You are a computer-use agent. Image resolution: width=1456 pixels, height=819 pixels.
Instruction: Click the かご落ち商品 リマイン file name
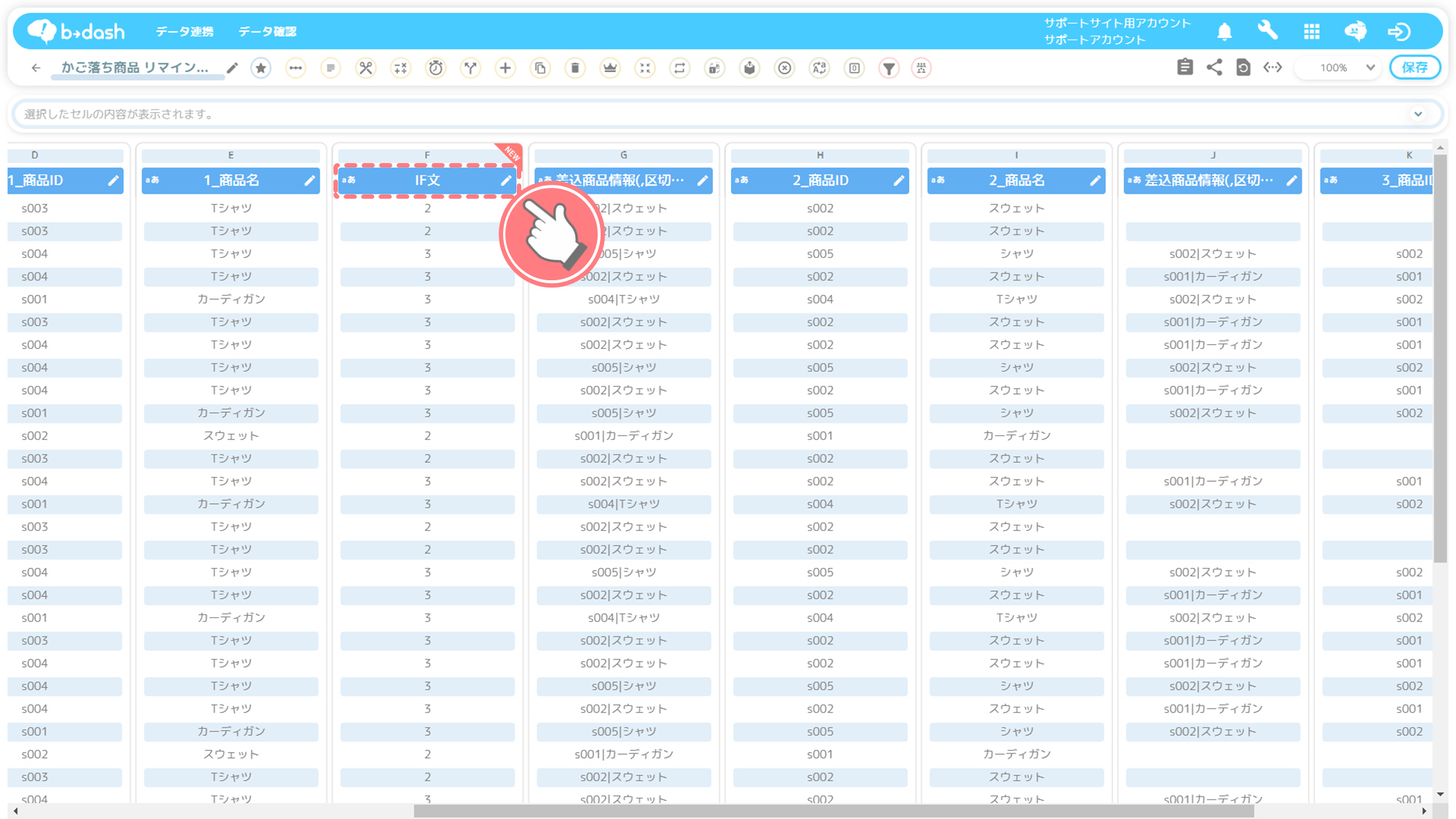(x=135, y=68)
